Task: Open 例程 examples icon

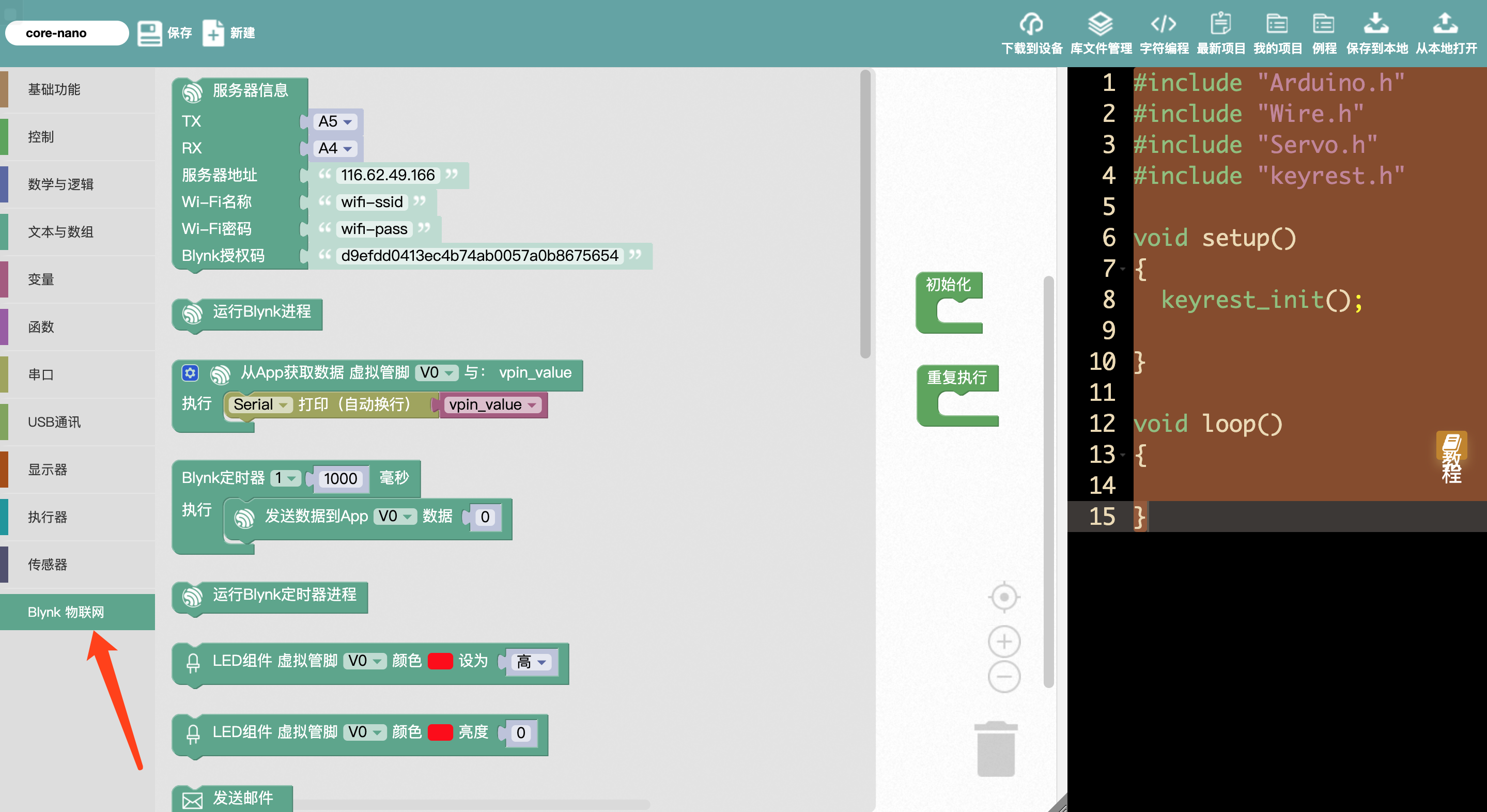Action: coord(1324,24)
